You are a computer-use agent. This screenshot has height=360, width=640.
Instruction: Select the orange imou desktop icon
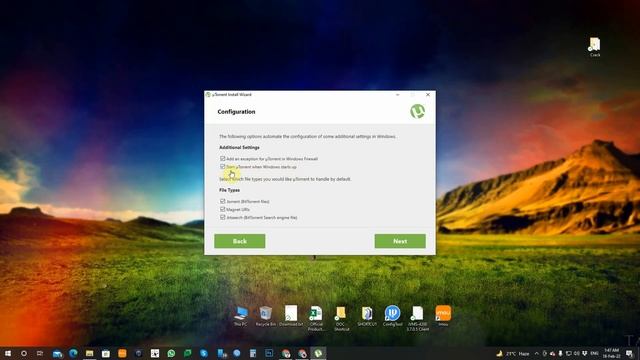[443, 316]
